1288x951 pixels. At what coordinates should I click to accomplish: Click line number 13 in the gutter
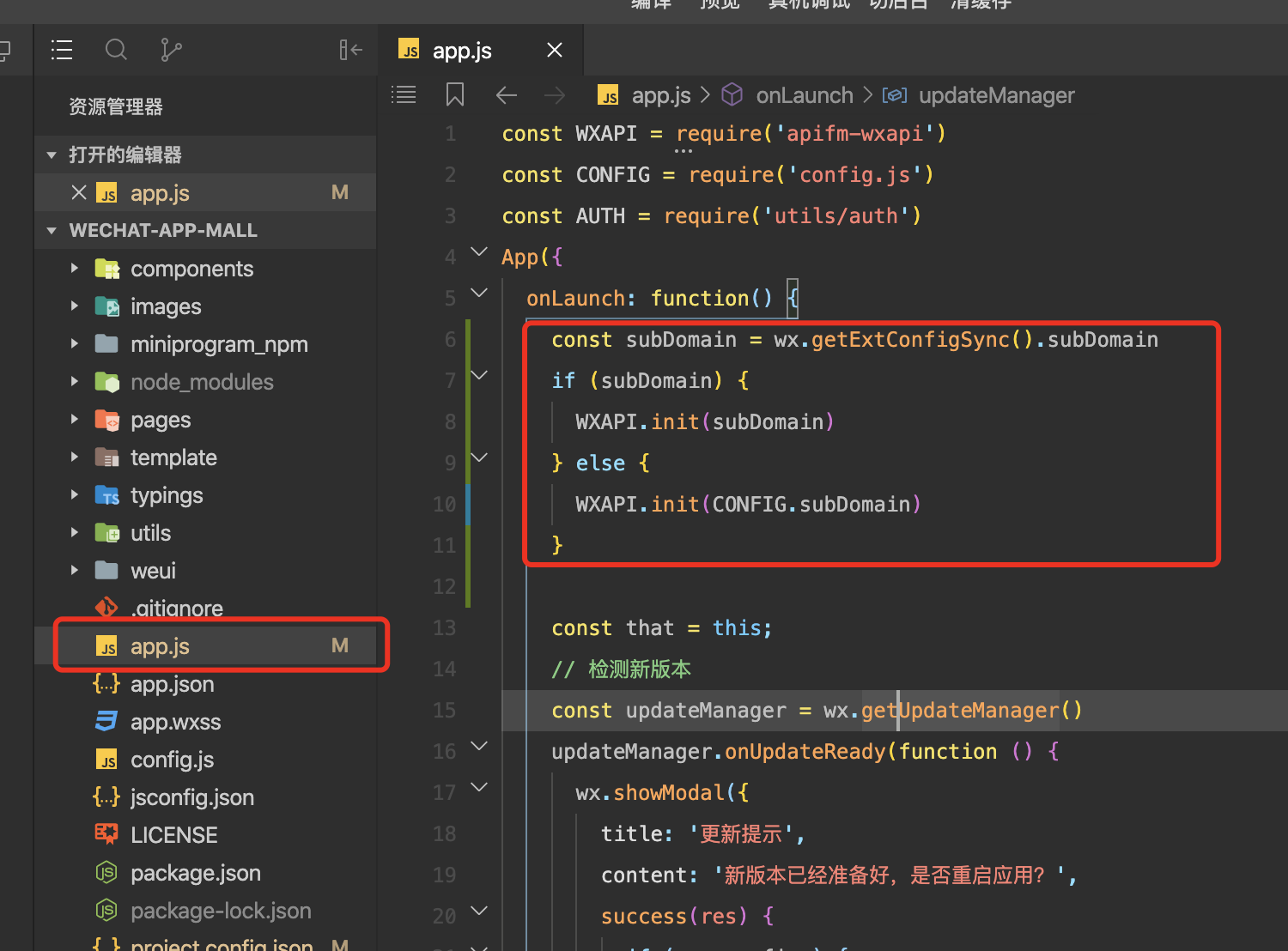444,628
